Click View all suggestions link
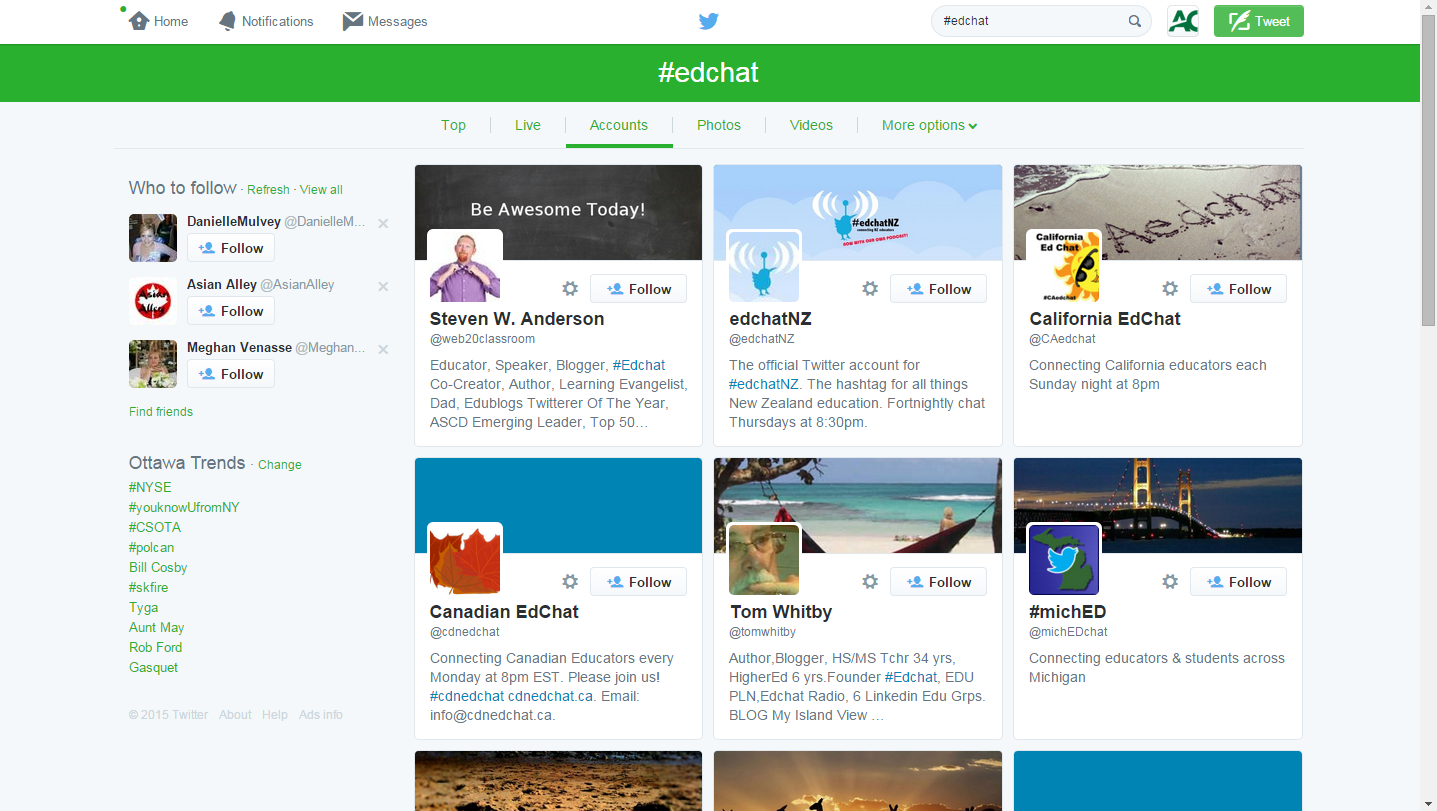 [x=321, y=190]
